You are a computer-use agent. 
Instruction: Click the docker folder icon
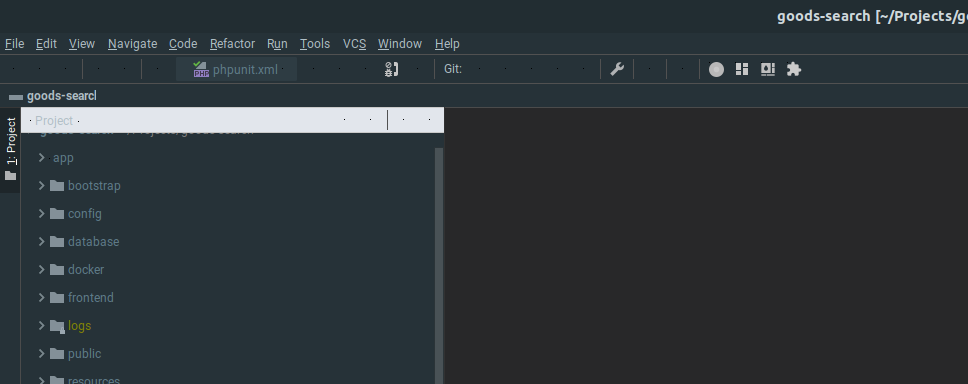(x=57, y=269)
